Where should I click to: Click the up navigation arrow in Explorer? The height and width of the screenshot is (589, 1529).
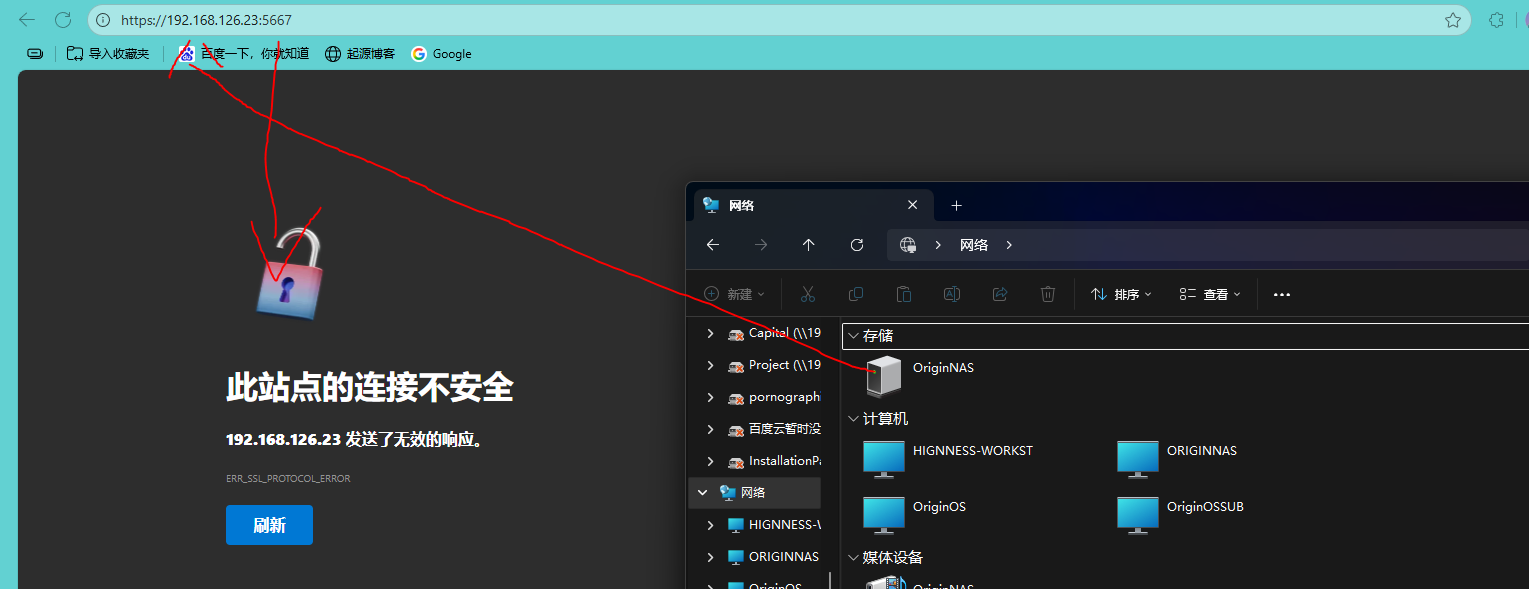point(808,244)
